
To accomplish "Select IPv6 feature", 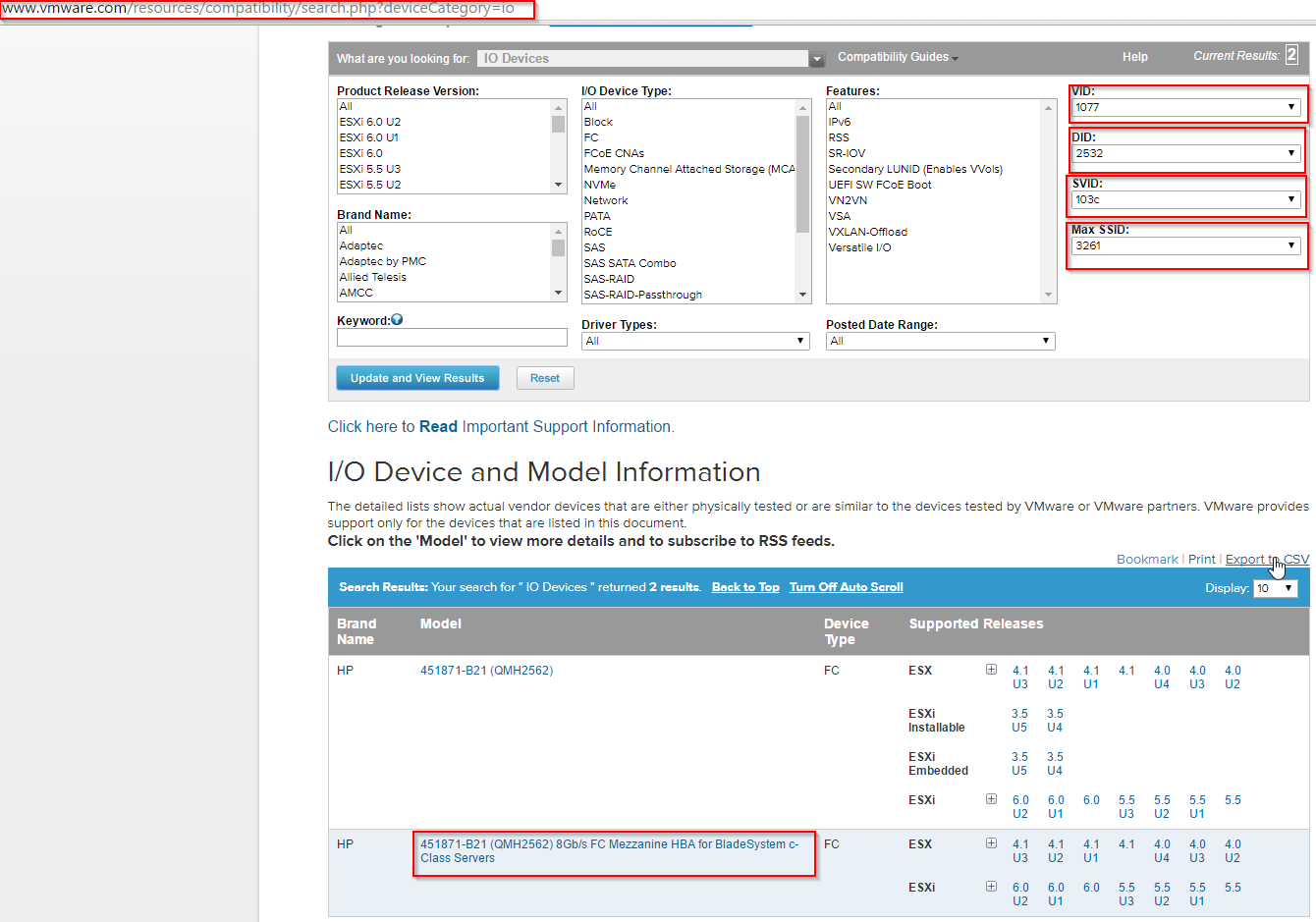I will point(840,122).
